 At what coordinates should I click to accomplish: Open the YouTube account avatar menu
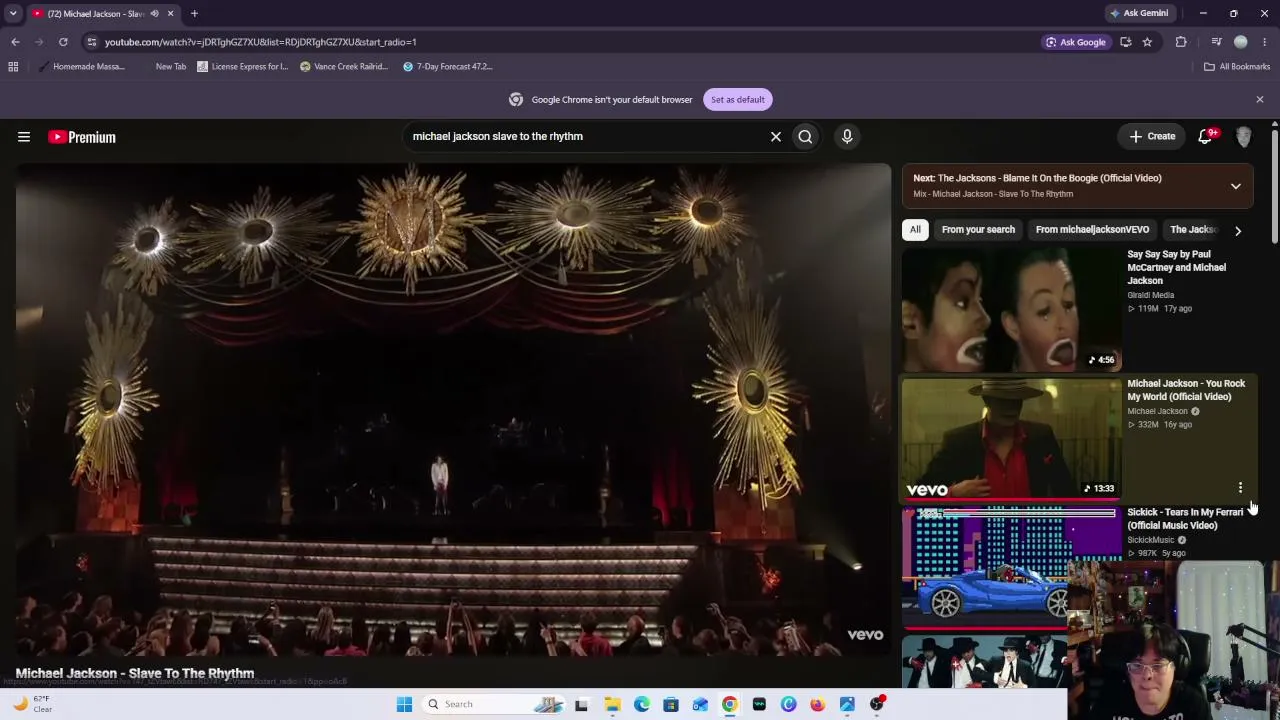[1244, 136]
